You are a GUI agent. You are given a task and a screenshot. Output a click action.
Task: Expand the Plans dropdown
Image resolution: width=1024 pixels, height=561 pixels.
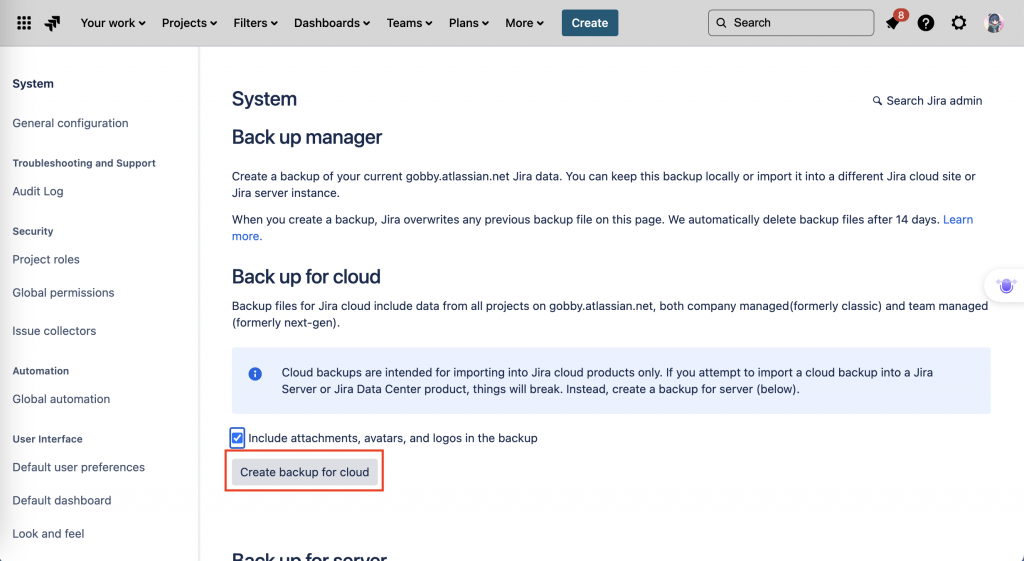tap(469, 23)
